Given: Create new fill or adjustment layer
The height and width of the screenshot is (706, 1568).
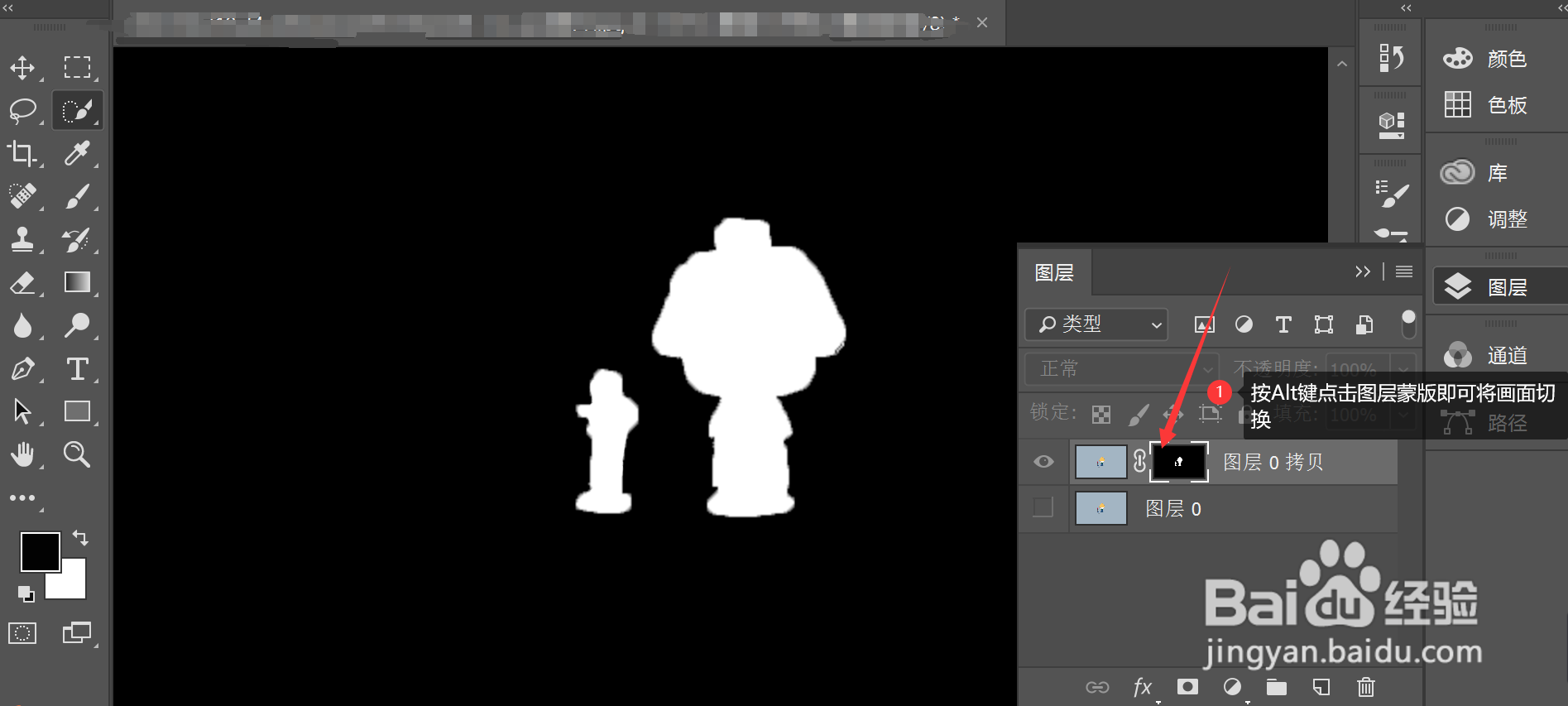Looking at the screenshot, I should tap(1232, 687).
